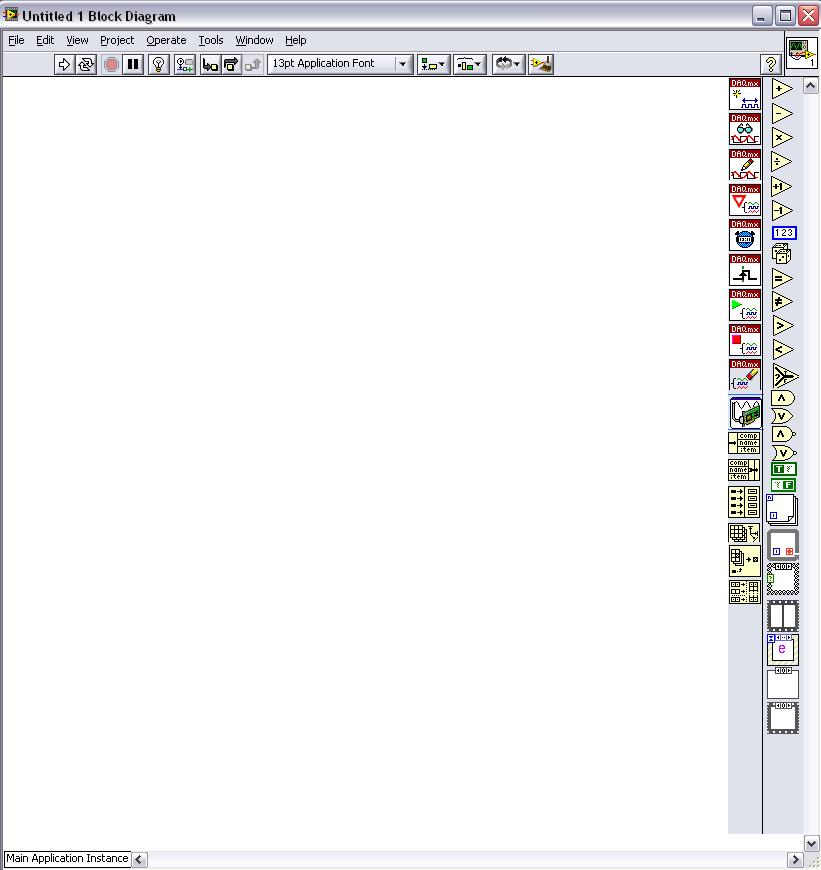The width and height of the screenshot is (821, 870).
Task: Select the Less Than comparison function
Action: (x=783, y=350)
